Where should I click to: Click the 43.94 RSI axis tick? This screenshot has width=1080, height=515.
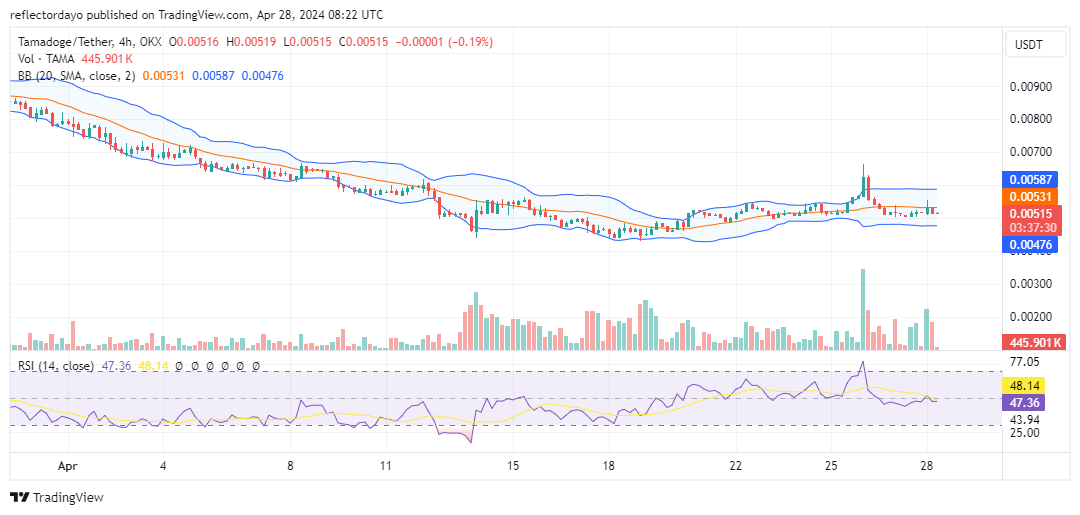pyautogui.click(x=1025, y=419)
